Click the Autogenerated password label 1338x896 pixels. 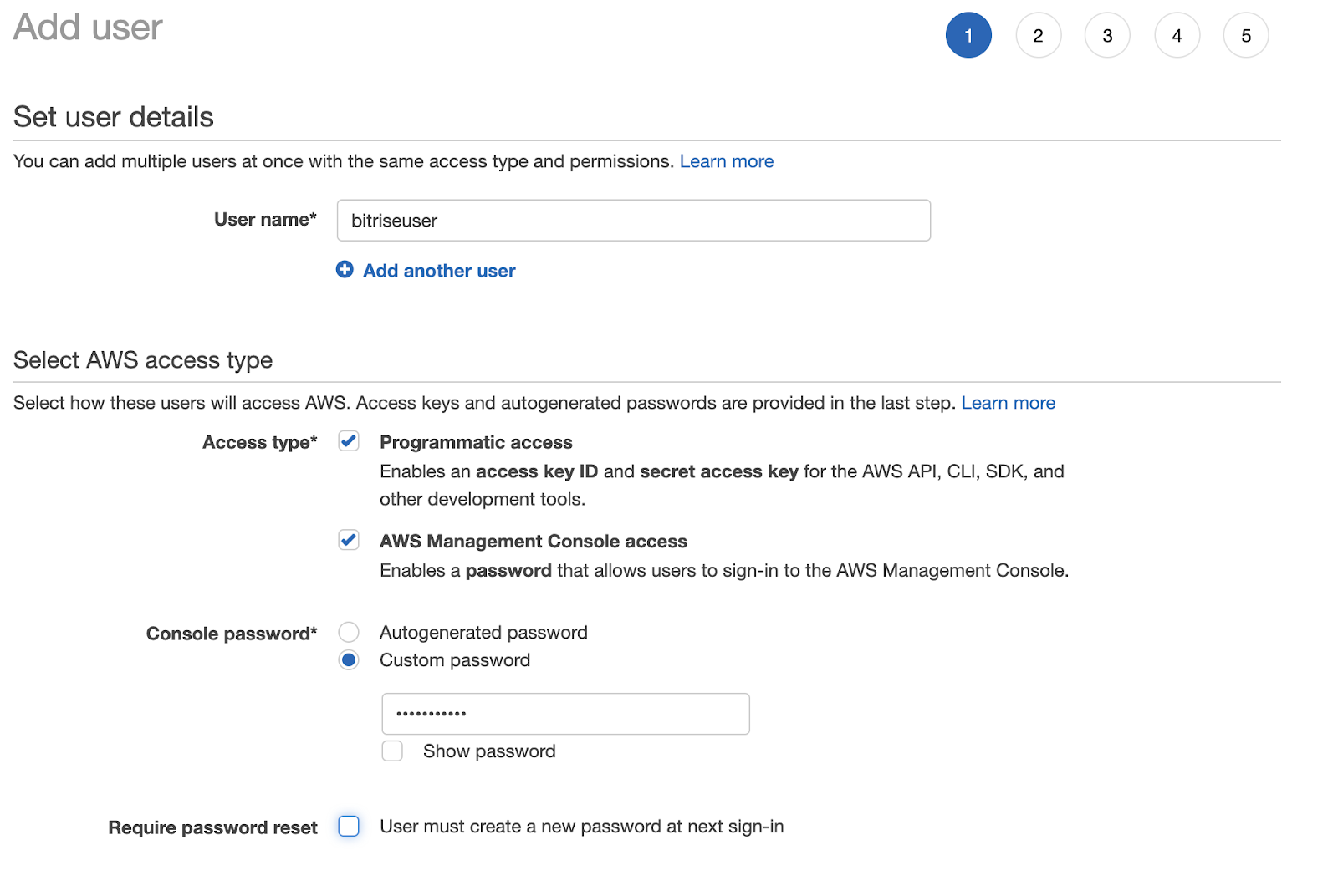coord(483,633)
